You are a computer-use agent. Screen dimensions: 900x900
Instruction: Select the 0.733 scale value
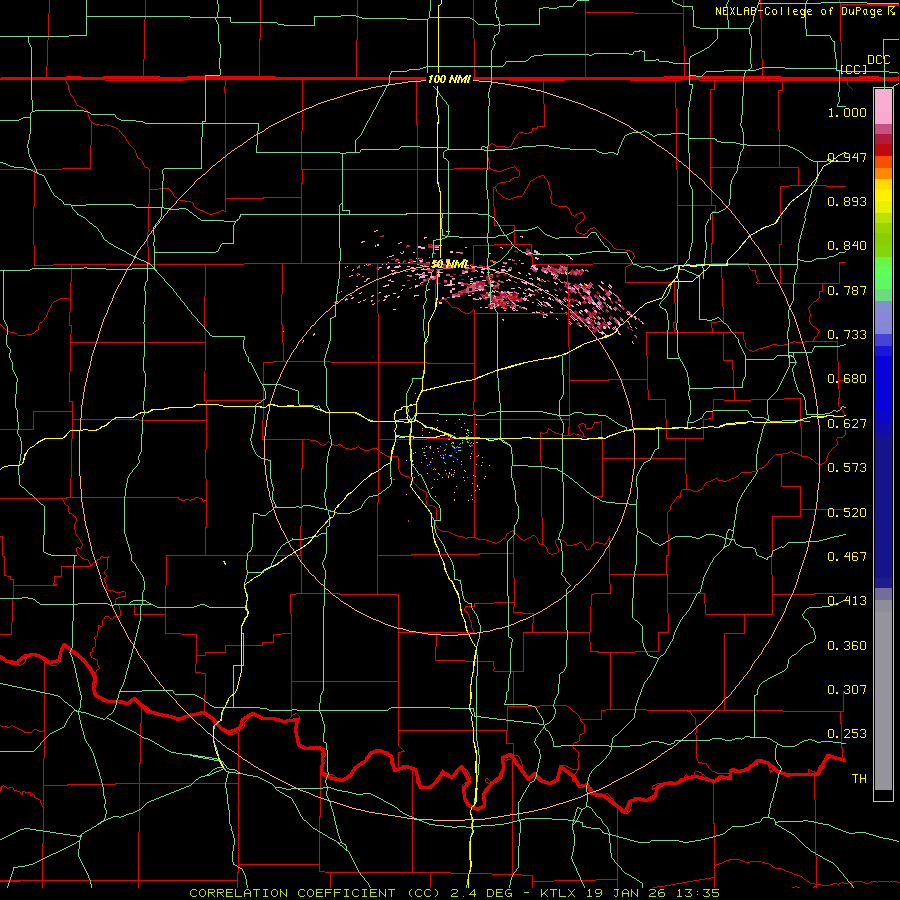click(x=847, y=335)
